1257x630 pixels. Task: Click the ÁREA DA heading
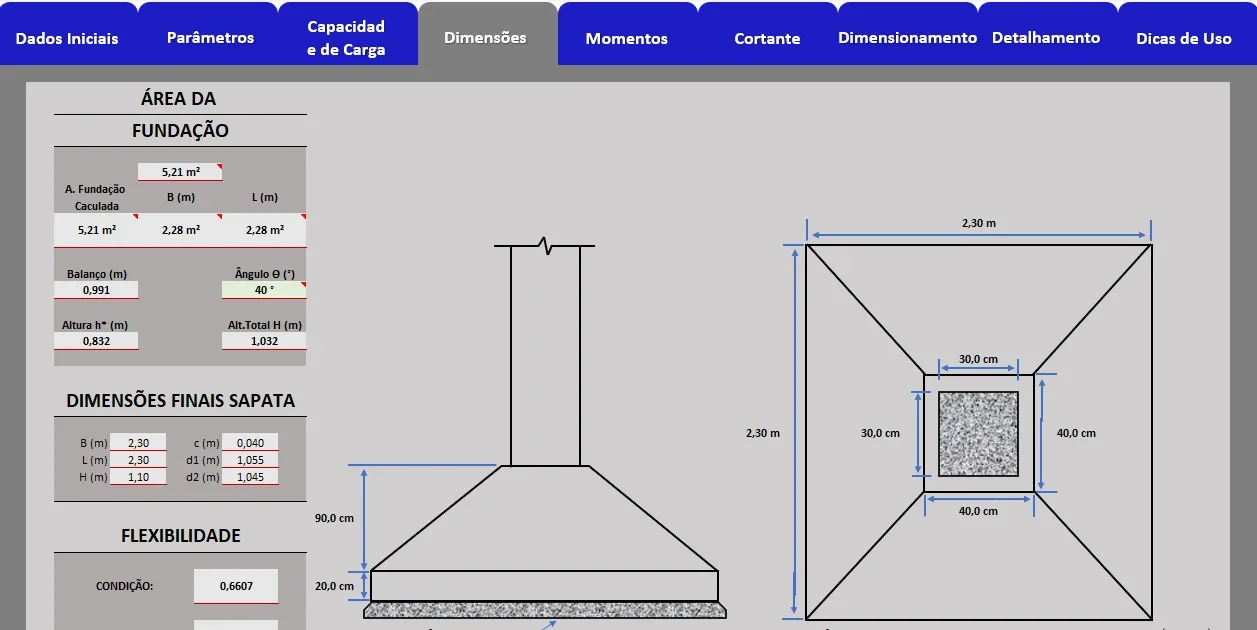[179, 98]
